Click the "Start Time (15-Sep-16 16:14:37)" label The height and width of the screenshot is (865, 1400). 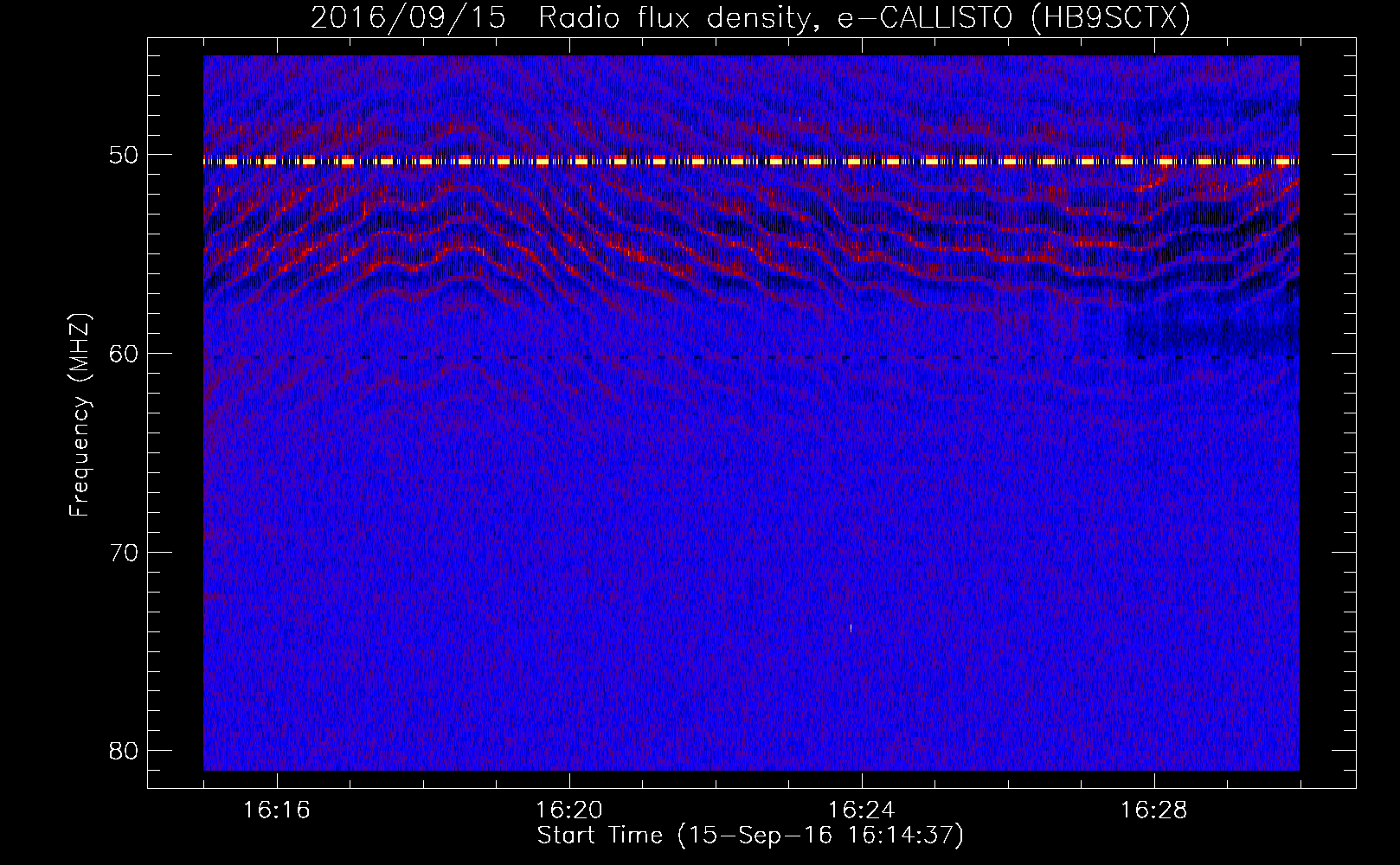tap(750, 836)
